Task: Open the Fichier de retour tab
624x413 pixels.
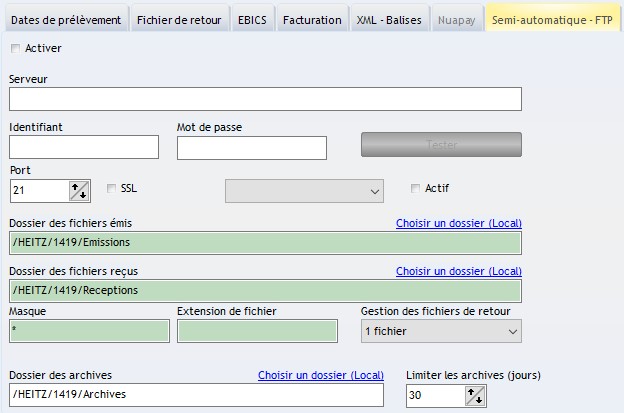Action: pos(180,19)
